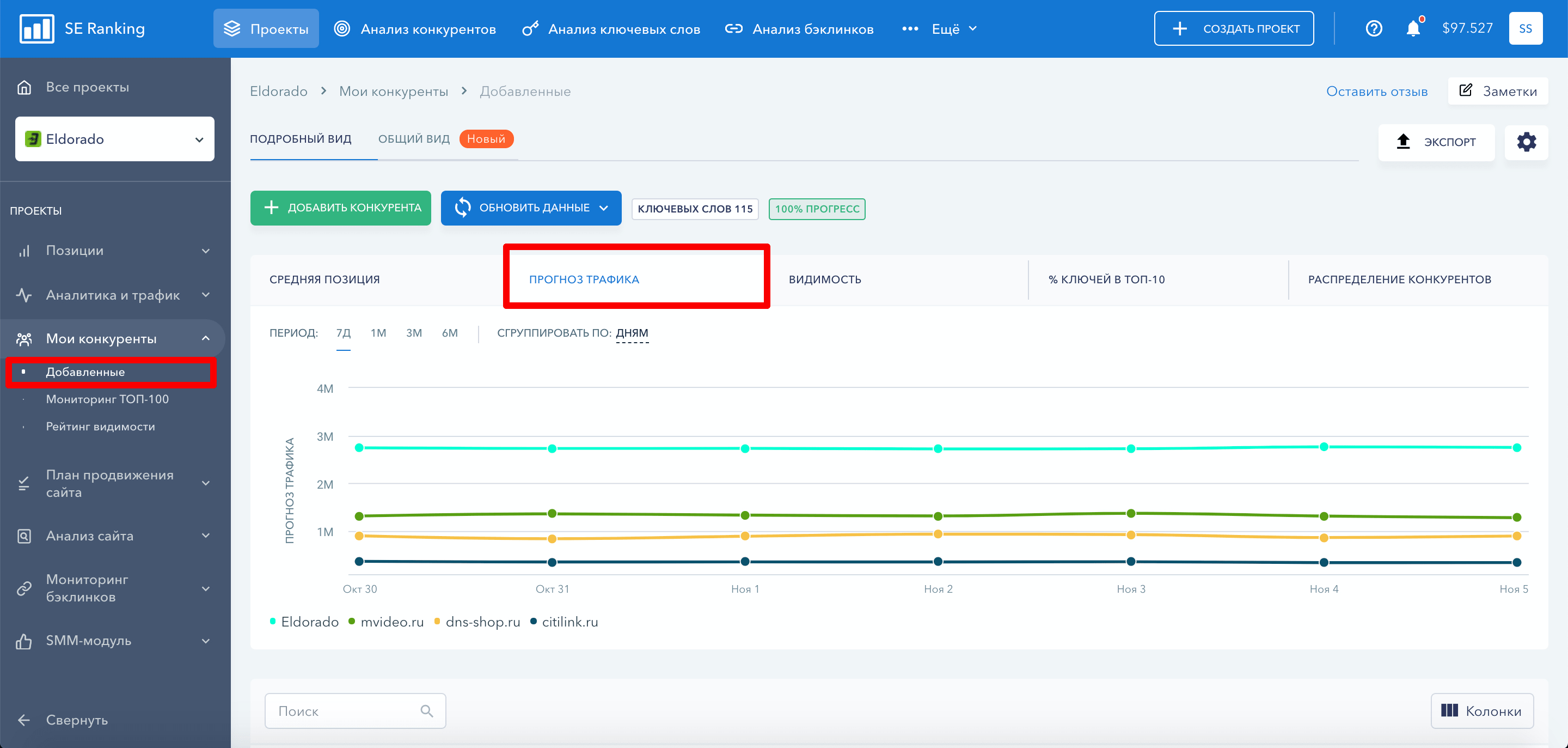Toggle Eldorado series in chart legend
Screen dimensions: 1568x748
[304, 622]
